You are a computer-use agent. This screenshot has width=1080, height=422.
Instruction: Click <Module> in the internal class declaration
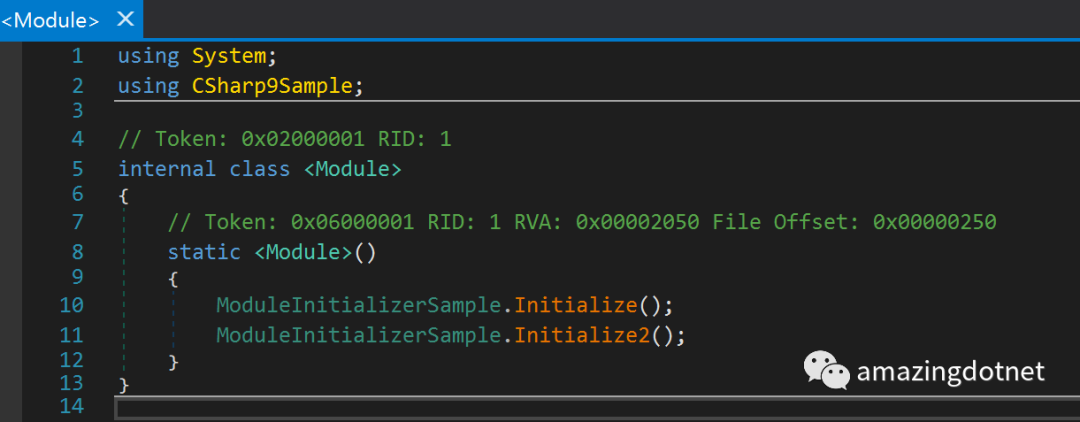(x=352, y=169)
